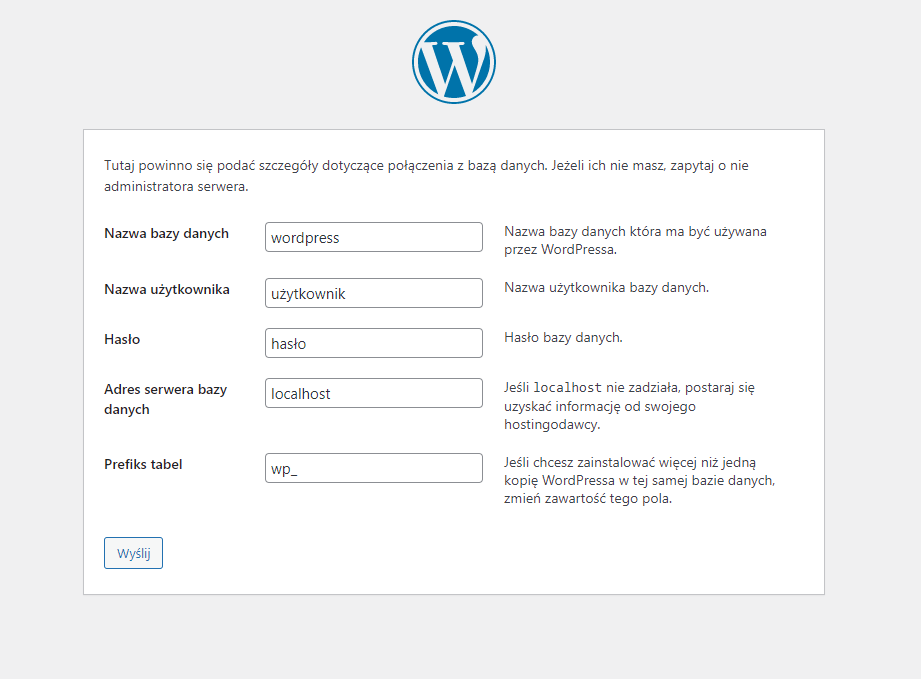
Task: Click the description 'Nazwa użytkownika bazy danych.'
Action: [x=606, y=288]
